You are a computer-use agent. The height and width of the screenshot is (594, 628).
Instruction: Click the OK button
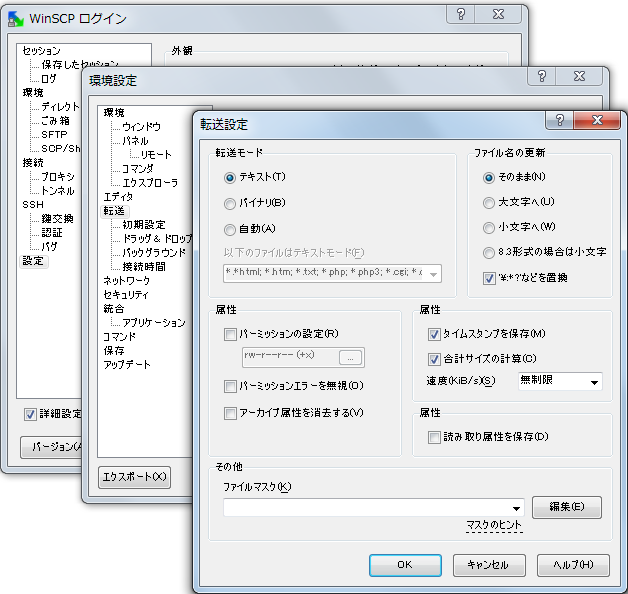(x=404, y=564)
